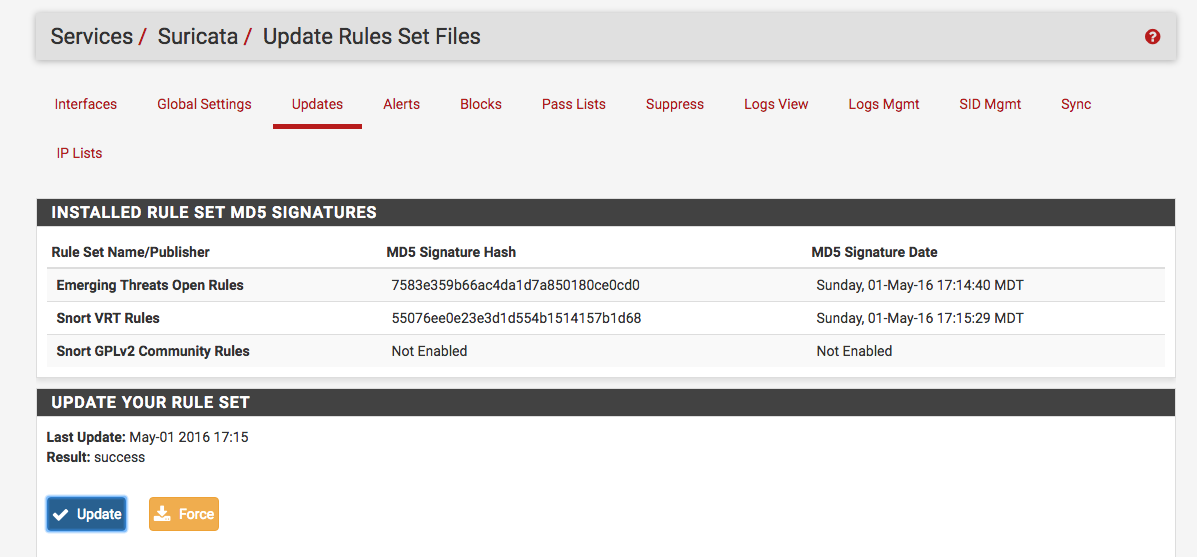Click the Snort VRT Rules MD5 hash
The image size is (1197, 557).
click(x=516, y=318)
